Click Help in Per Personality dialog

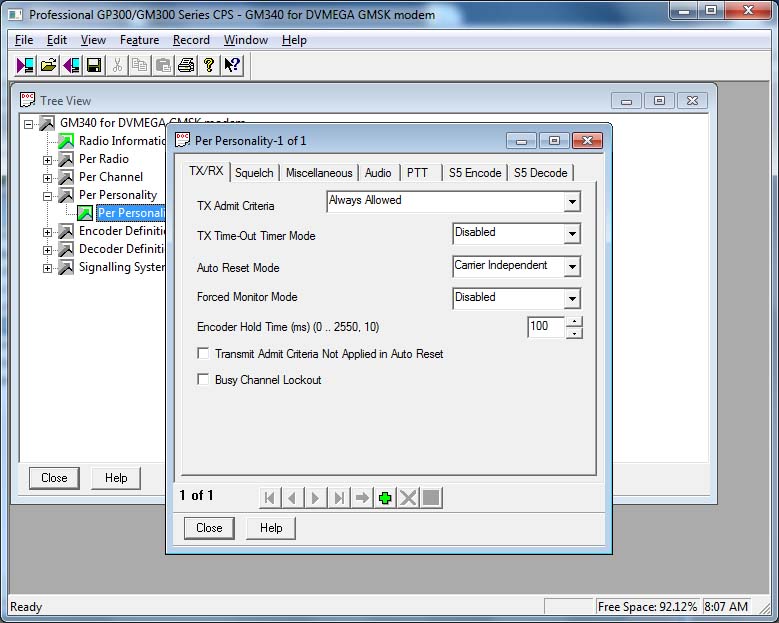click(x=271, y=528)
